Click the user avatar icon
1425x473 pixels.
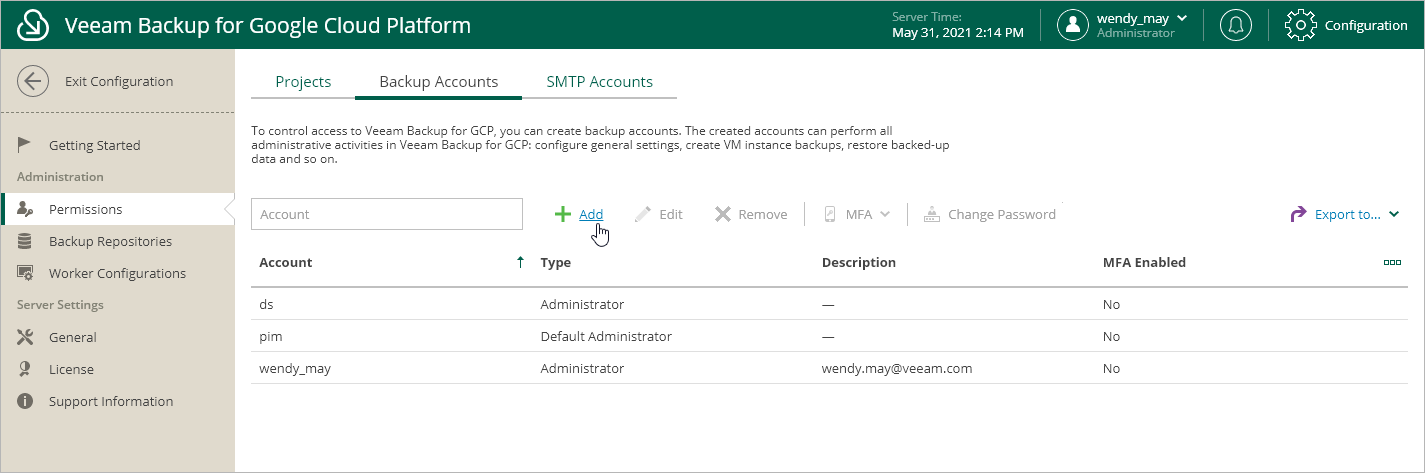1073,25
